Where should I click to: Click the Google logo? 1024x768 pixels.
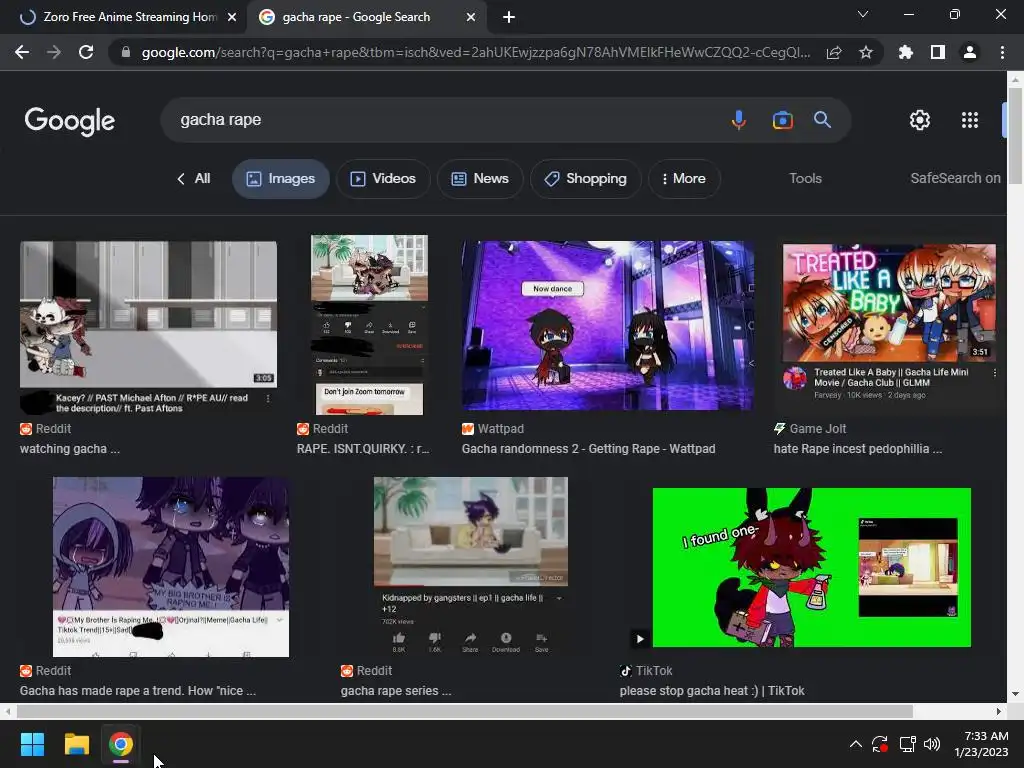[x=70, y=121]
